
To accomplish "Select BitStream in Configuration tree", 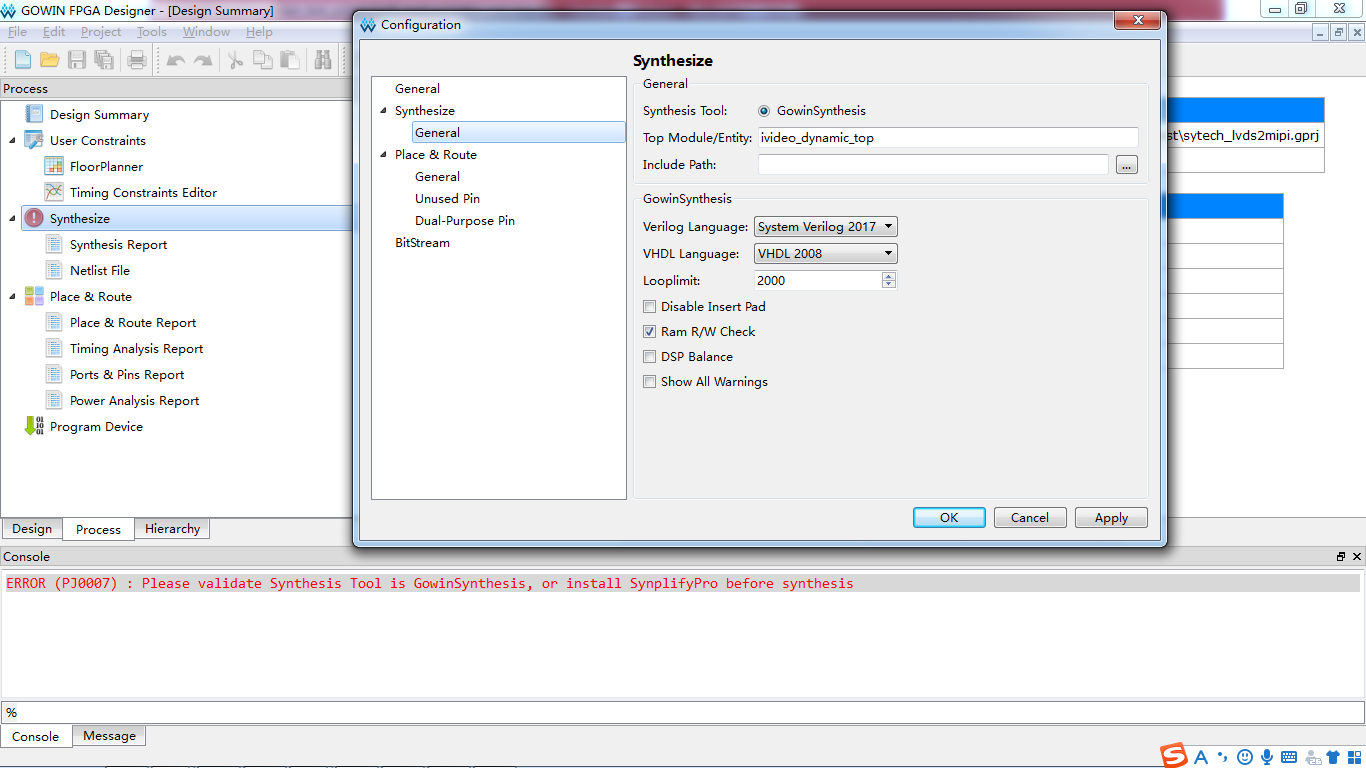I will 422,243.
